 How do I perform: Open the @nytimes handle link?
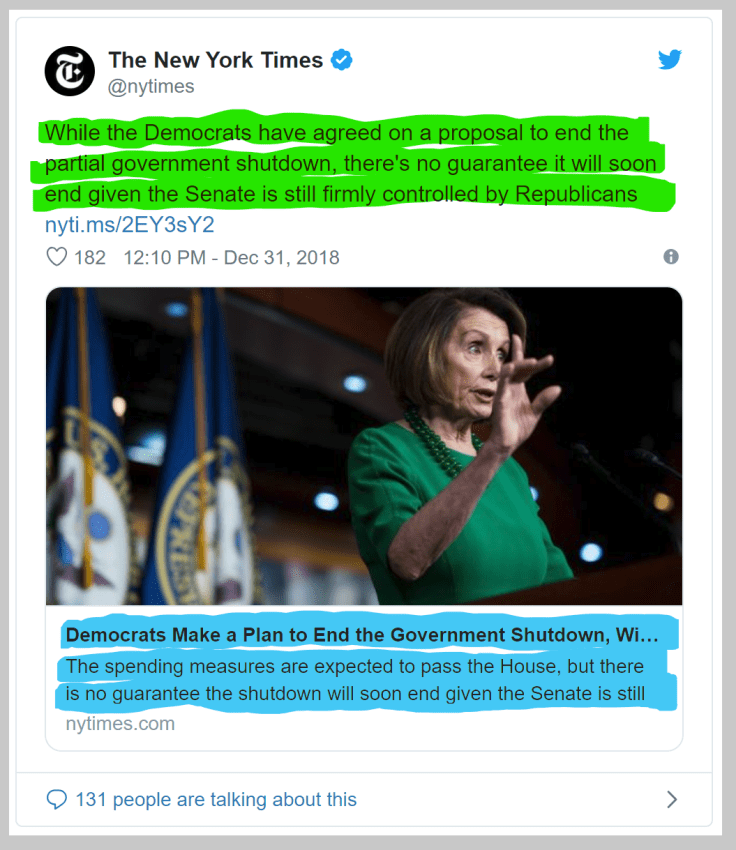click(151, 86)
